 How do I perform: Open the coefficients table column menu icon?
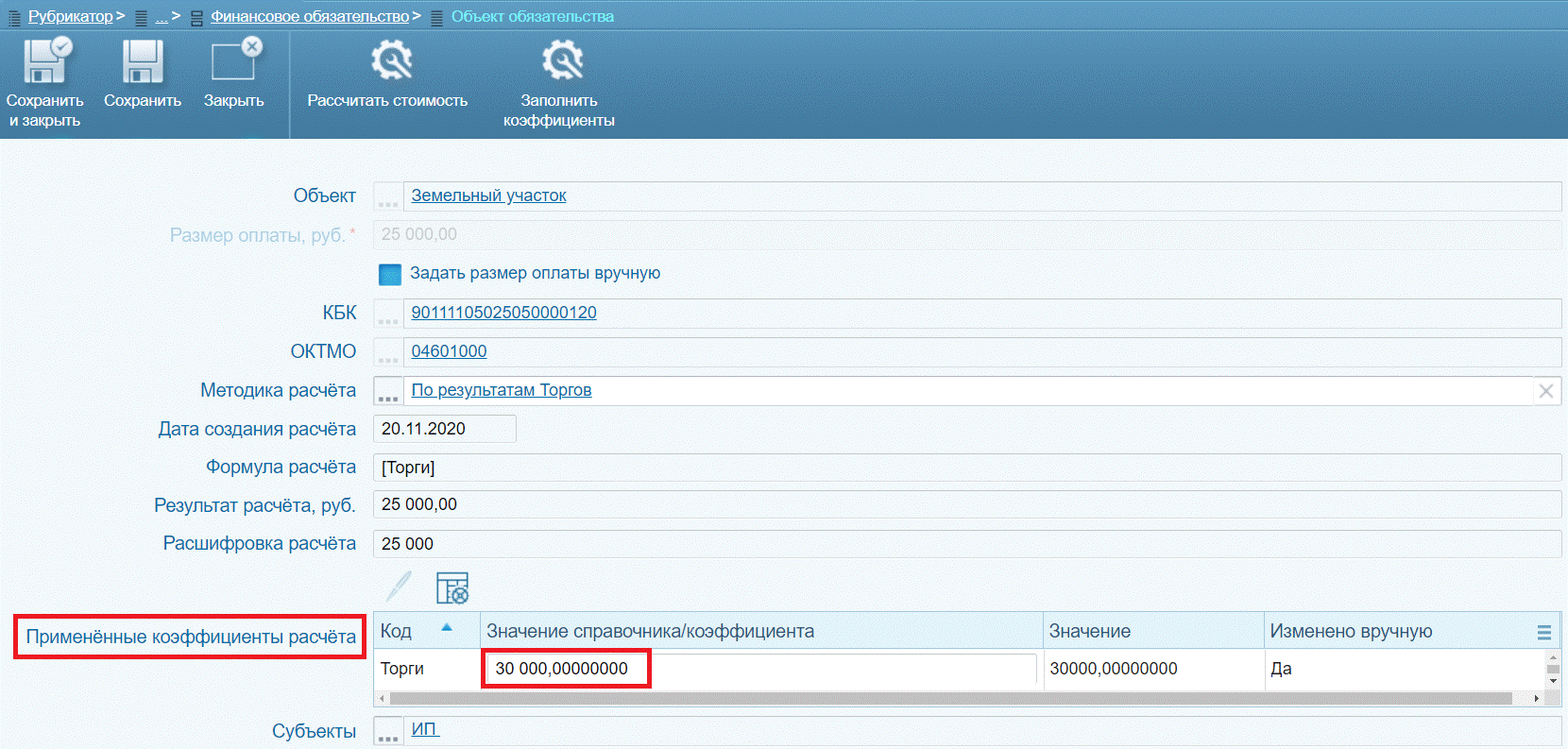[1544, 633]
